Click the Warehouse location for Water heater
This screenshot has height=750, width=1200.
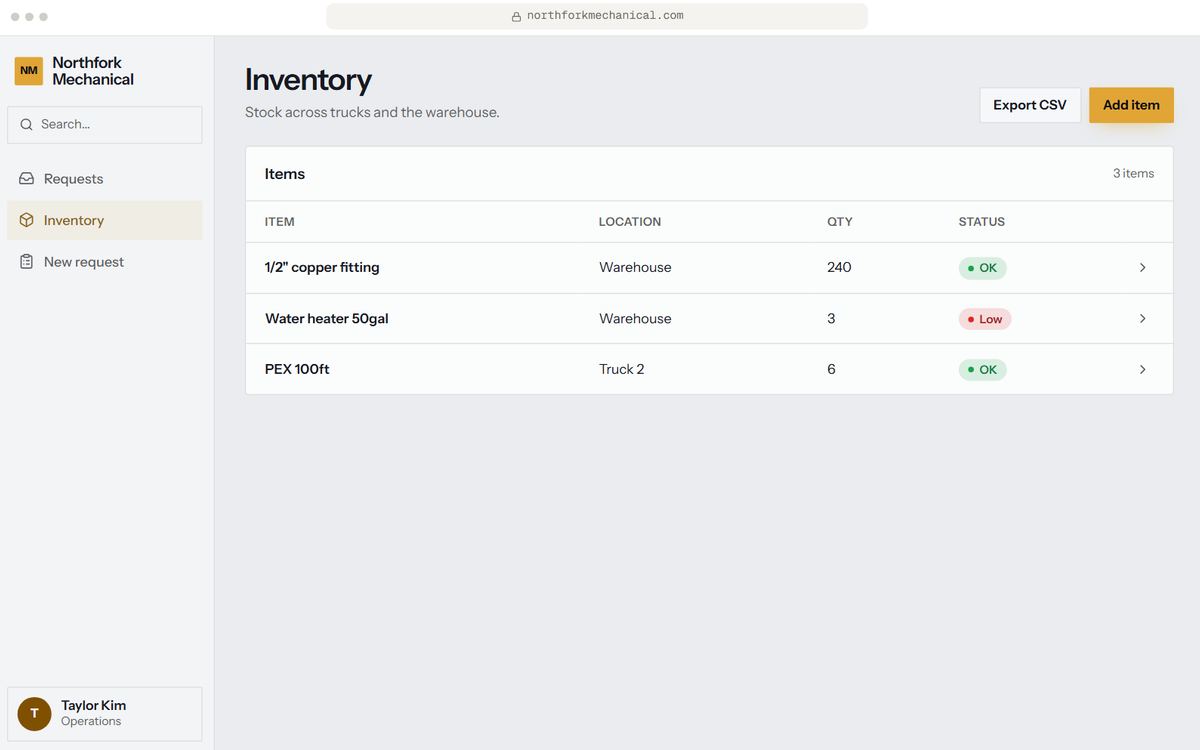click(x=635, y=319)
